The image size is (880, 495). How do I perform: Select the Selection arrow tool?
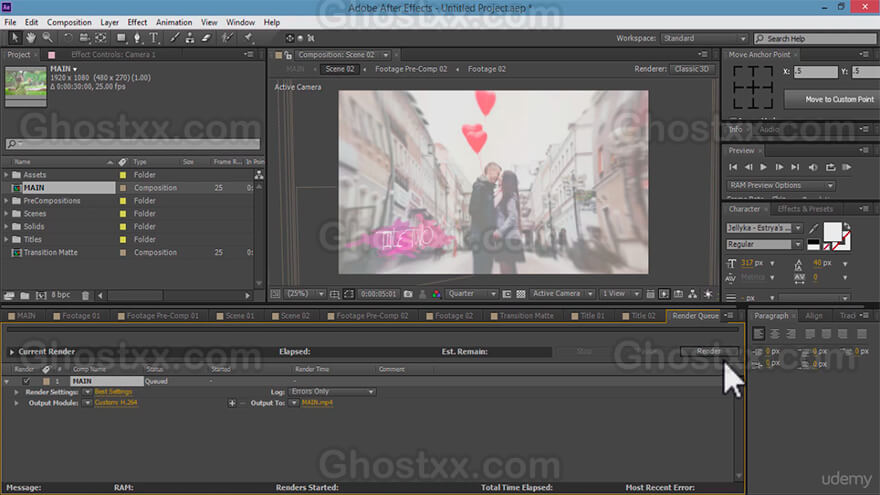pos(15,38)
